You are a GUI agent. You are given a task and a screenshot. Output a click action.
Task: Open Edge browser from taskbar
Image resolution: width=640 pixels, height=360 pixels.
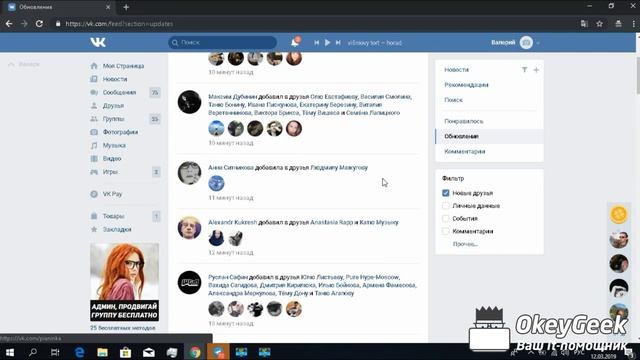pyautogui.click(x=79, y=352)
